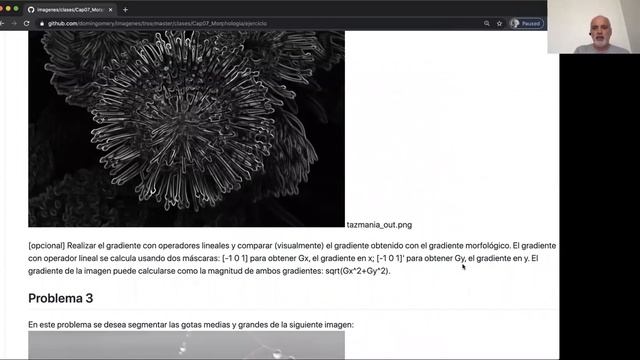The height and width of the screenshot is (360, 640).
Task: Click the tazmania_out.png caption text
Action: (379, 225)
